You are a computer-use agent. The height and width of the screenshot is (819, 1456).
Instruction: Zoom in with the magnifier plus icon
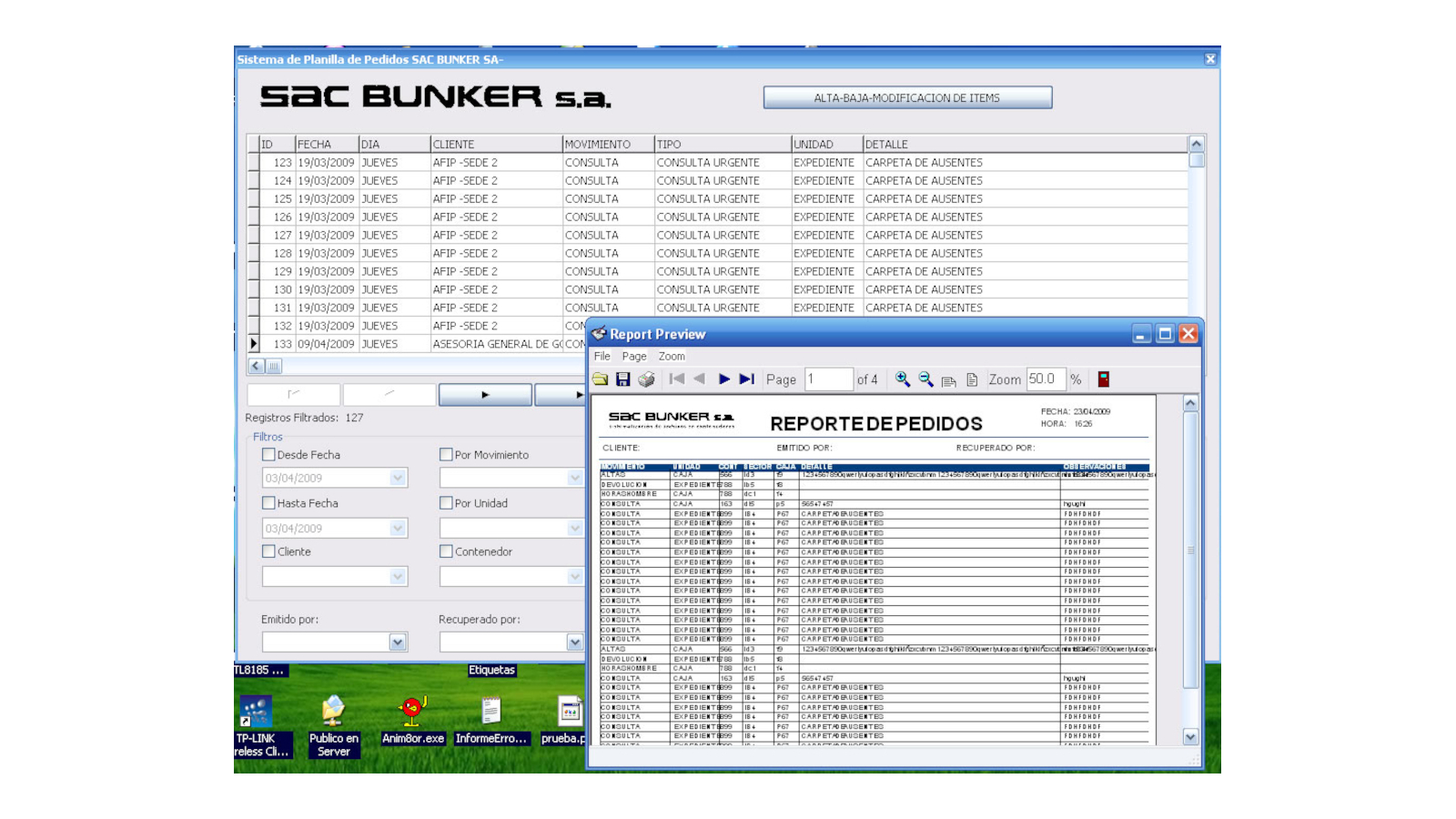tap(903, 379)
